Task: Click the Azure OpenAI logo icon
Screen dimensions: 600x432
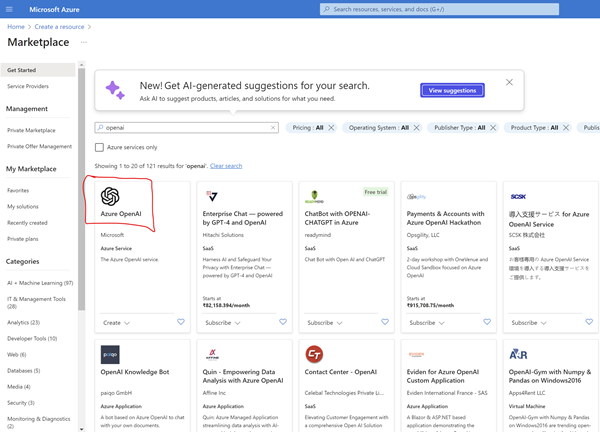Action: (x=110, y=197)
